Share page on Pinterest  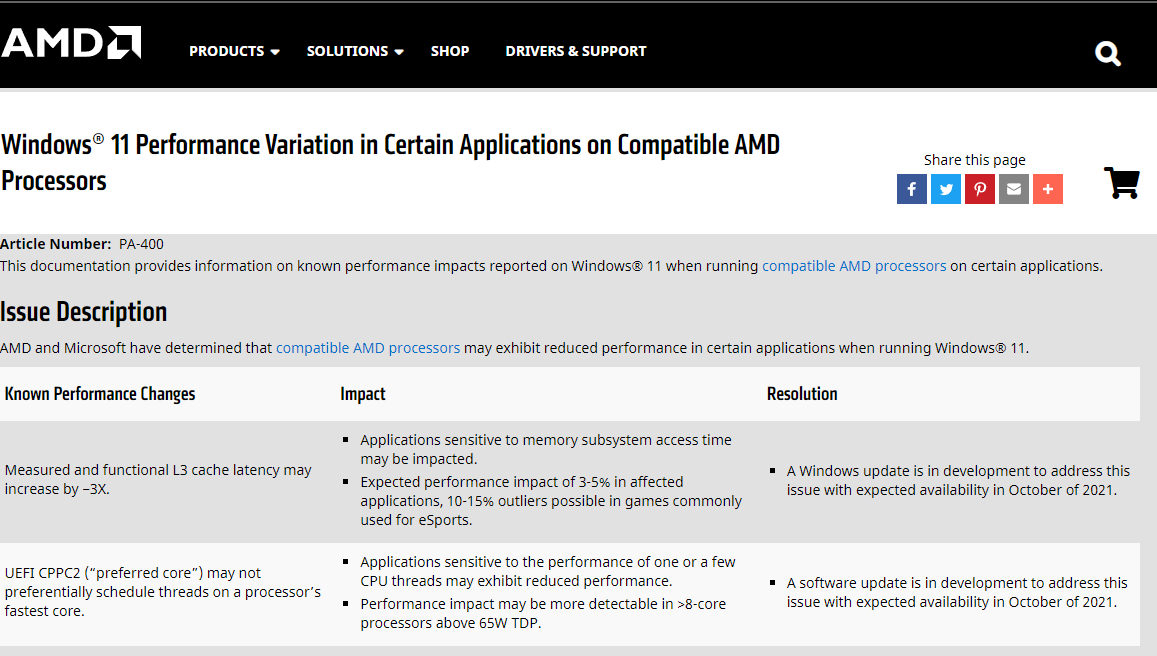pyautogui.click(x=980, y=189)
